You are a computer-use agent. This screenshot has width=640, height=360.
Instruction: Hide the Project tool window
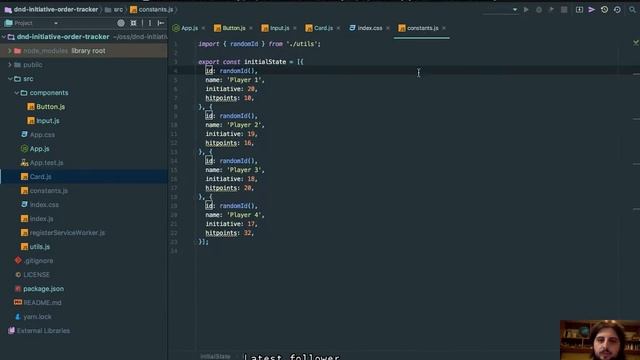(161, 23)
